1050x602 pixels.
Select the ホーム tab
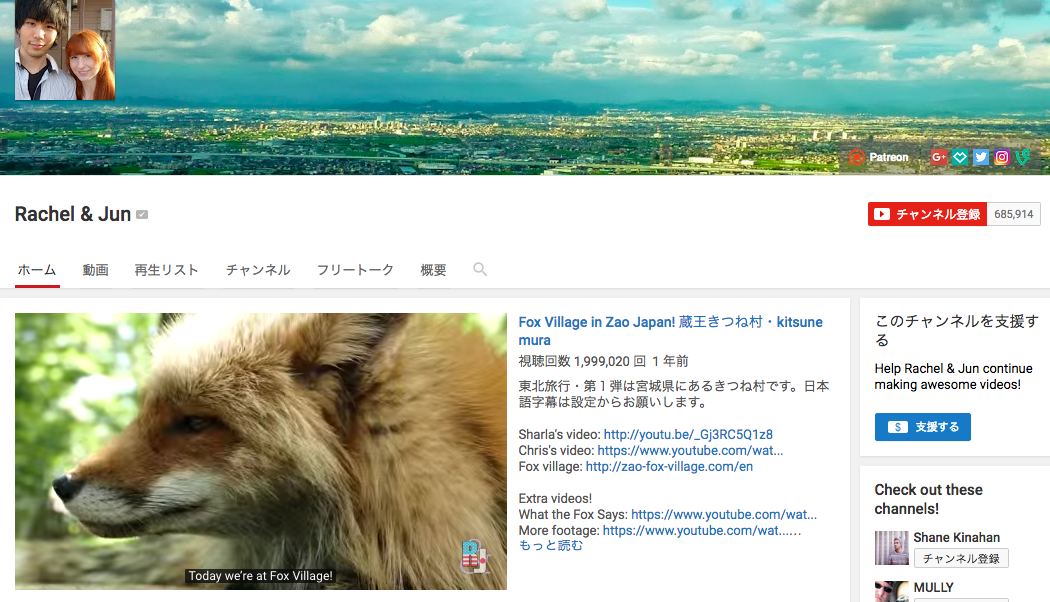(37, 270)
